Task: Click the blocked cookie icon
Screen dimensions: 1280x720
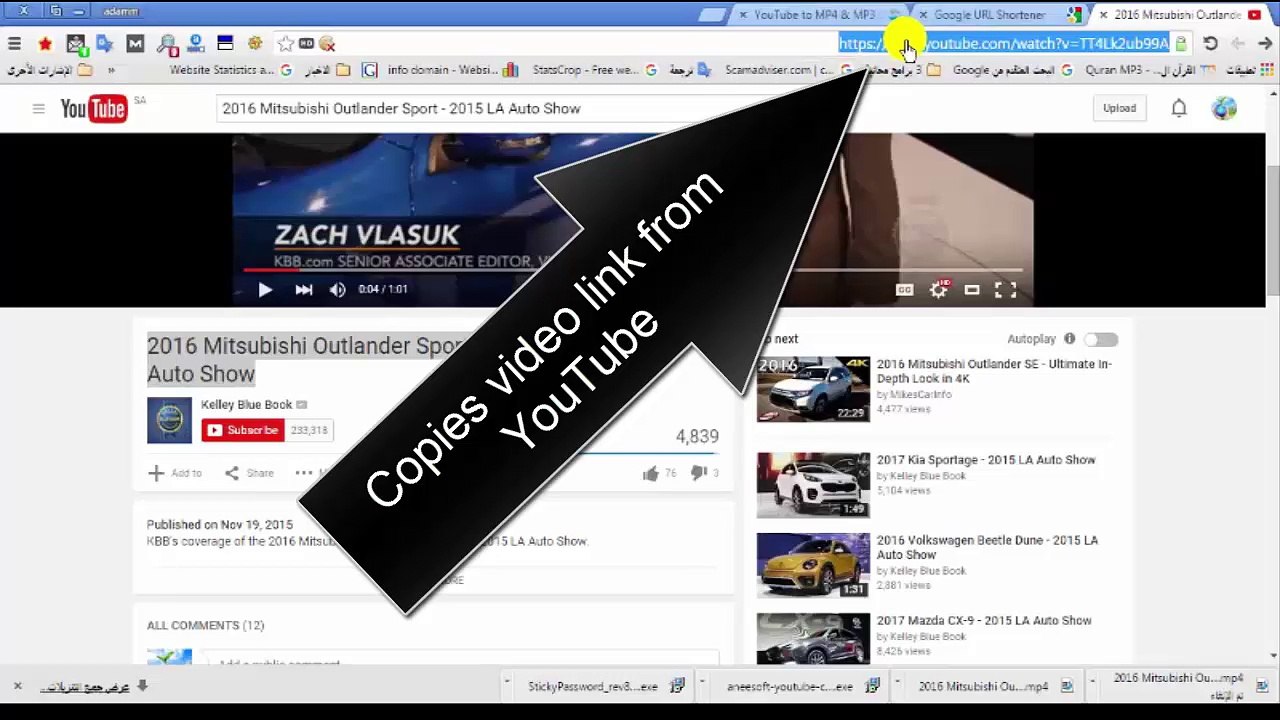Action: [327, 44]
